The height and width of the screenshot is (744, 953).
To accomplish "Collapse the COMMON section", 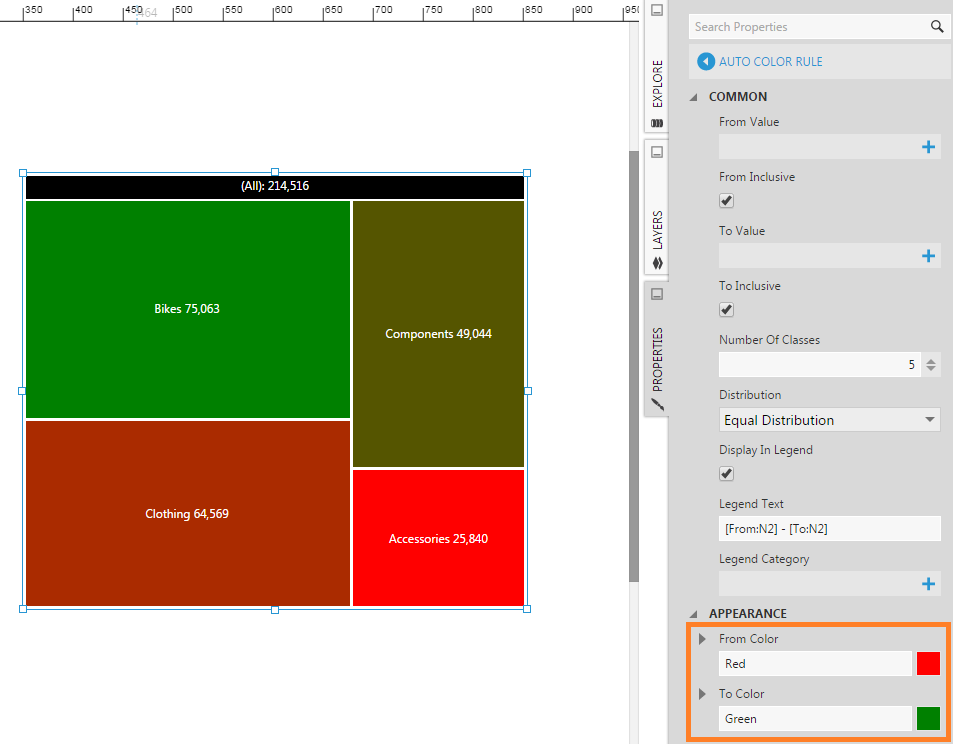I will pos(692,96).
